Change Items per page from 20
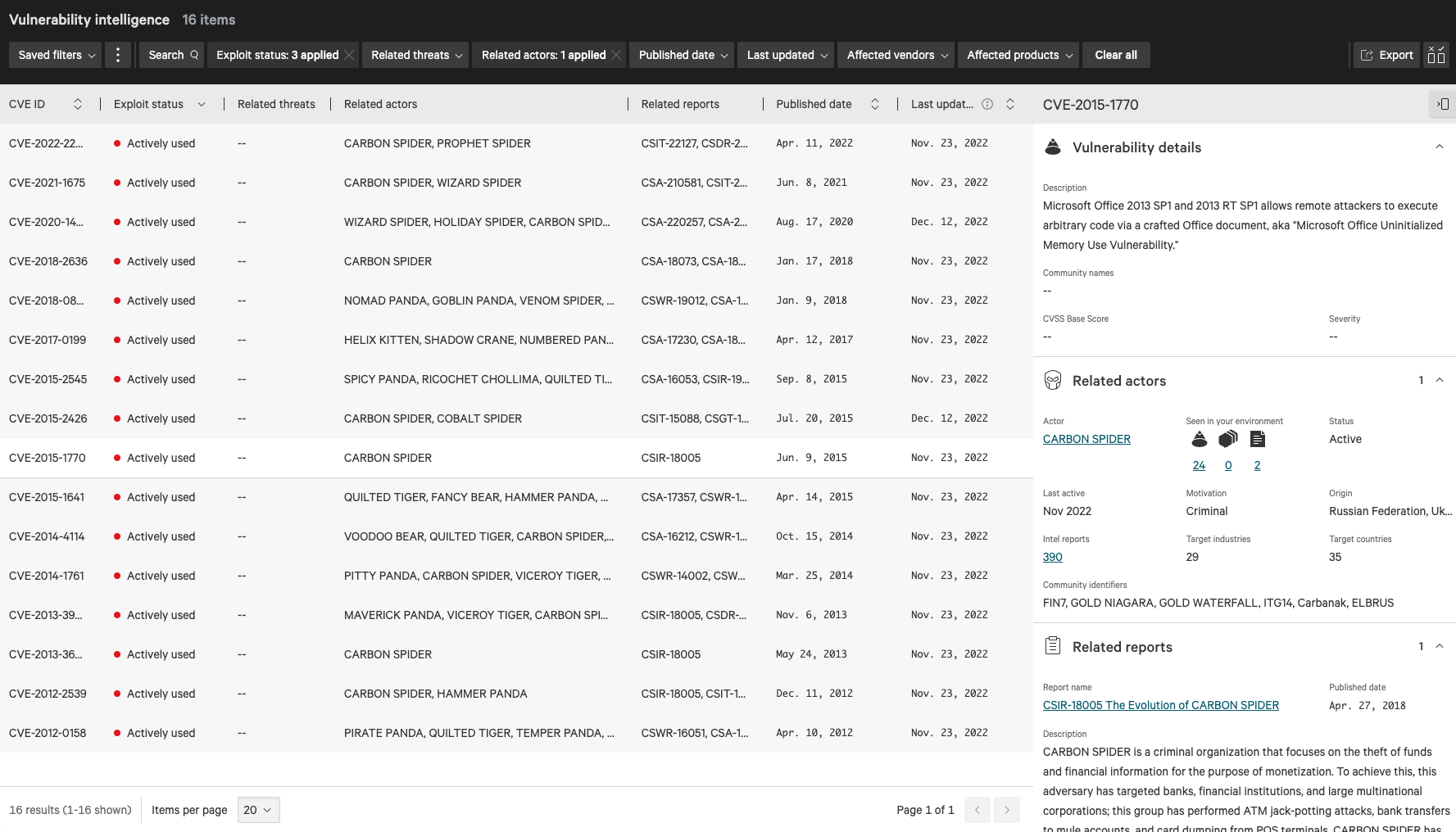 coord(258,810)
